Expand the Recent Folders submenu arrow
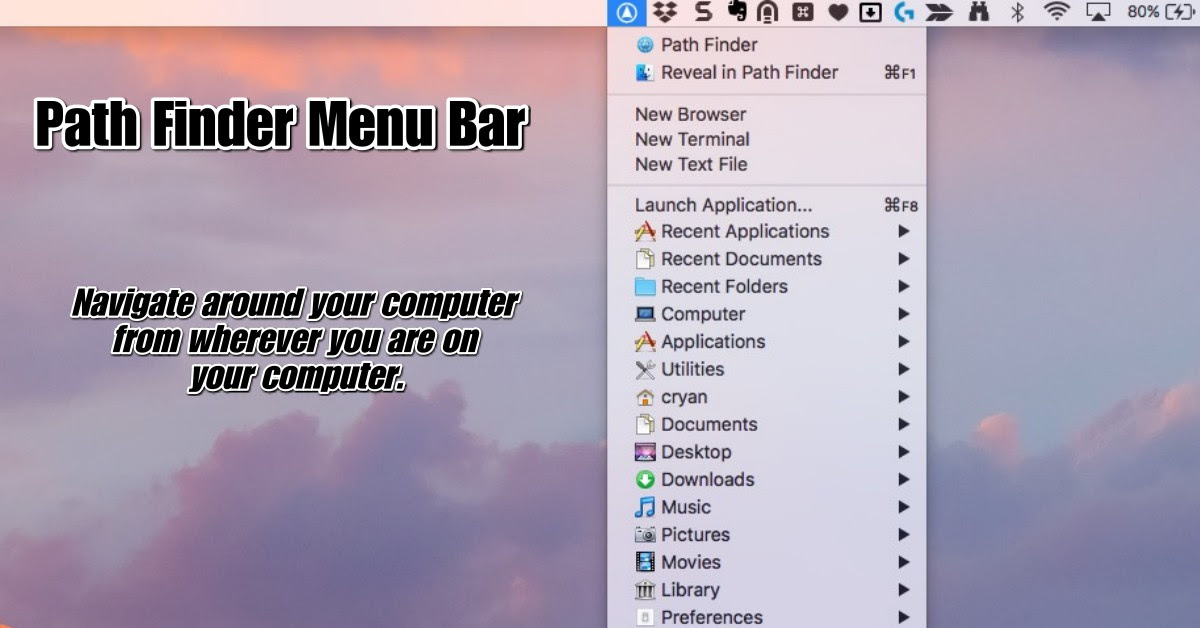1200x628 pixels. 904,286
